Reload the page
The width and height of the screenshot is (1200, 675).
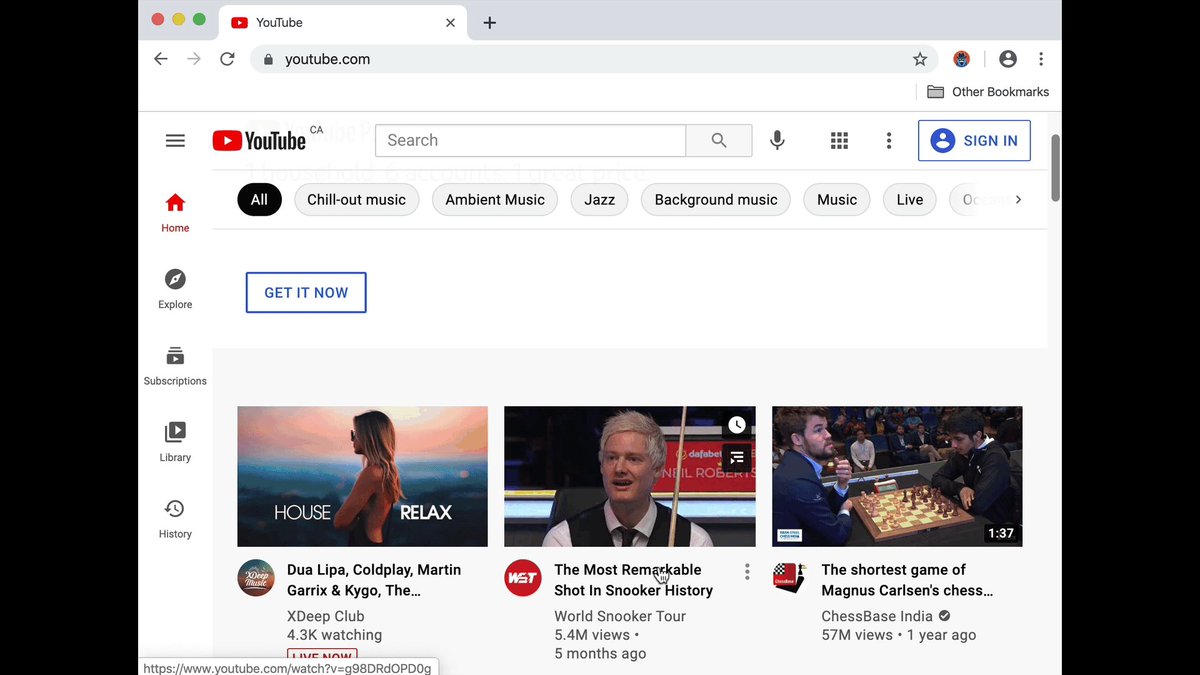pos(227,59)
